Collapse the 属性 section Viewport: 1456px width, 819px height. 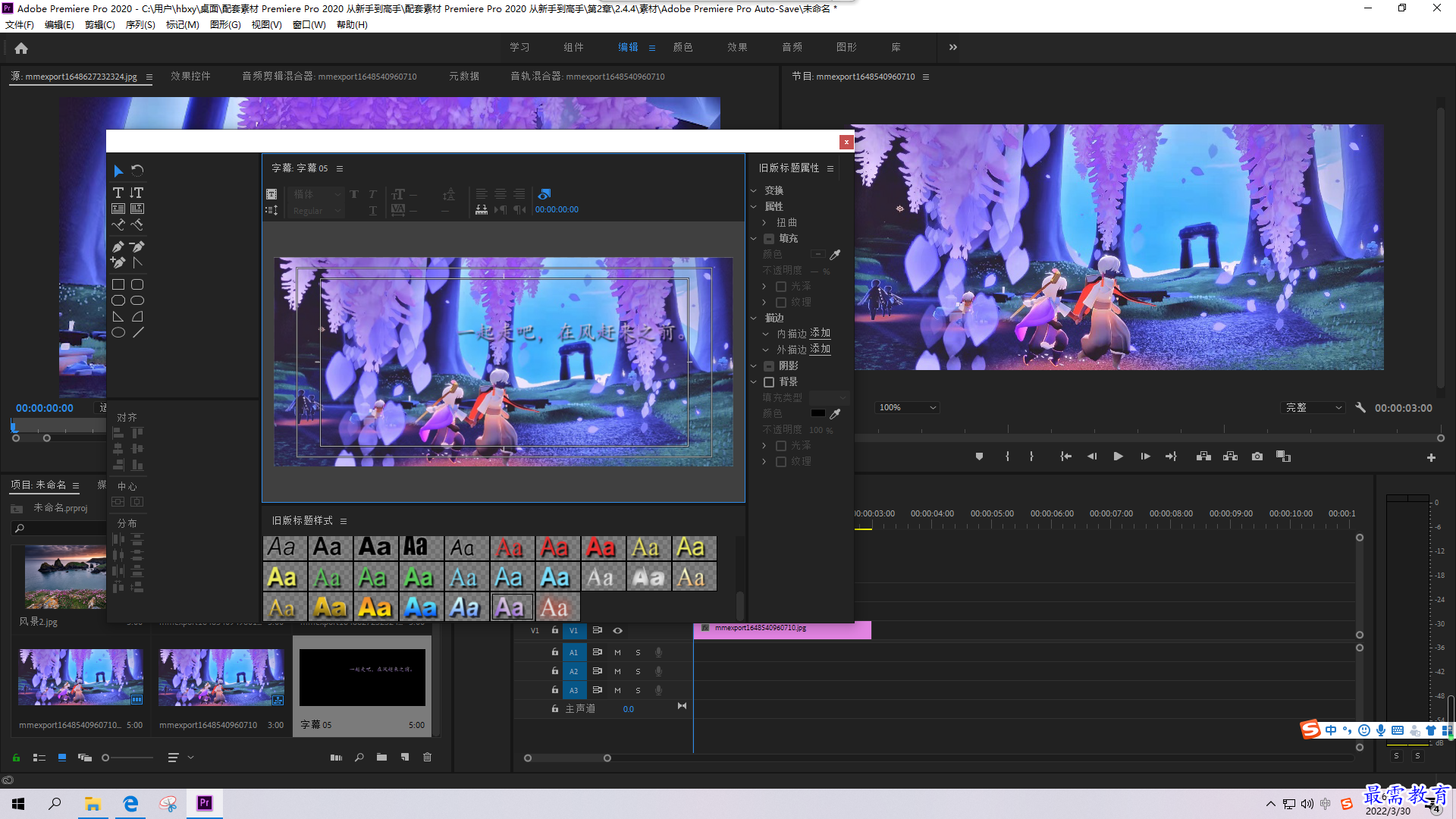click(x=754, y=207)
